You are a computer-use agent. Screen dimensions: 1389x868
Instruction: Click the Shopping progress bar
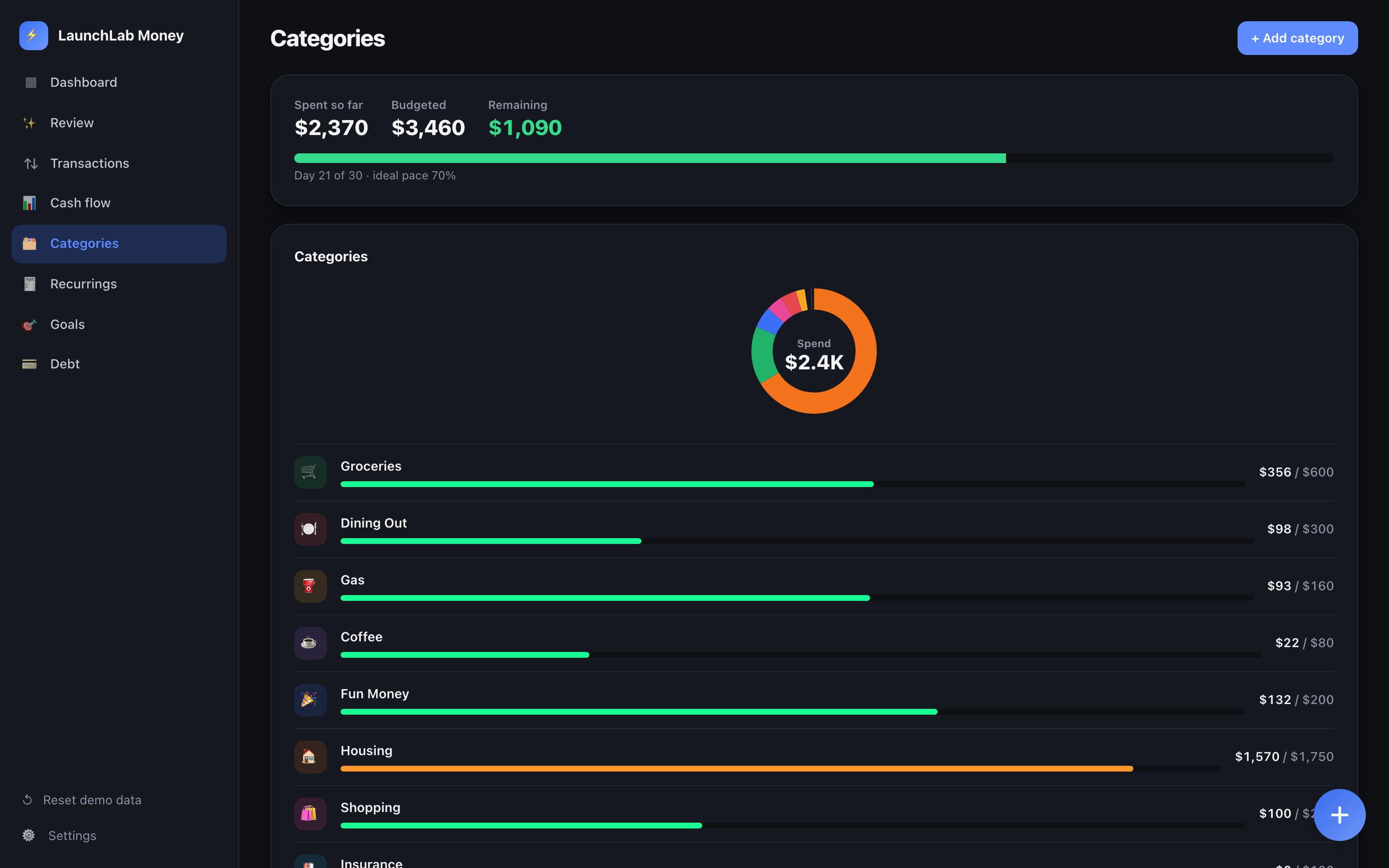pyautogui.click(x=793, y=826)
